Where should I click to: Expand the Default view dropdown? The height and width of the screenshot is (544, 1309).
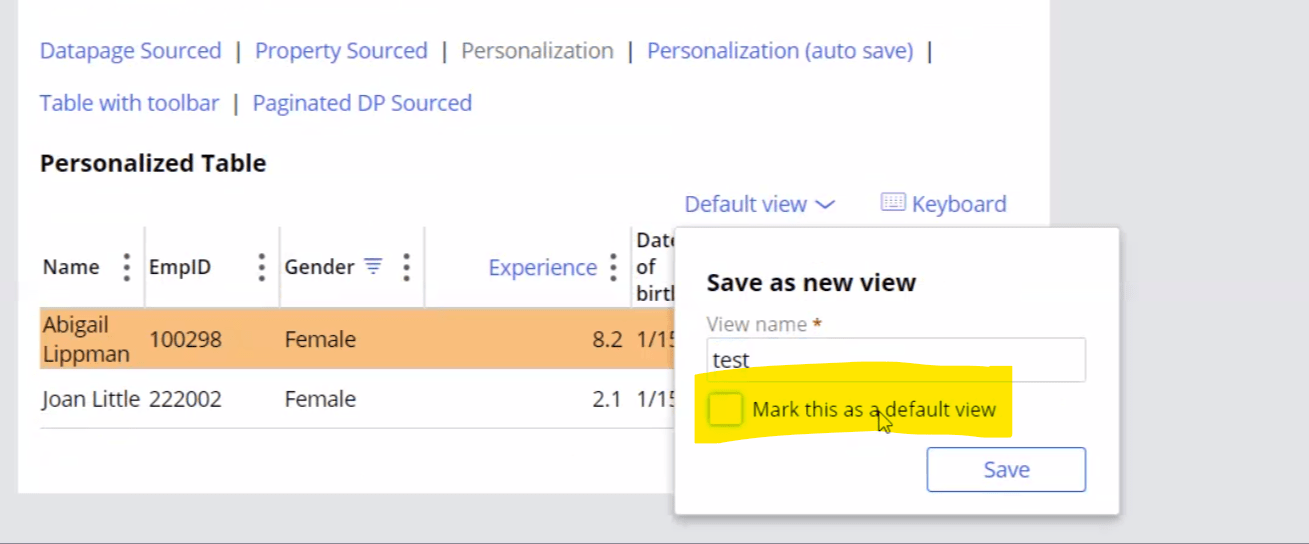pyautogui.click(x=759, y=204)
